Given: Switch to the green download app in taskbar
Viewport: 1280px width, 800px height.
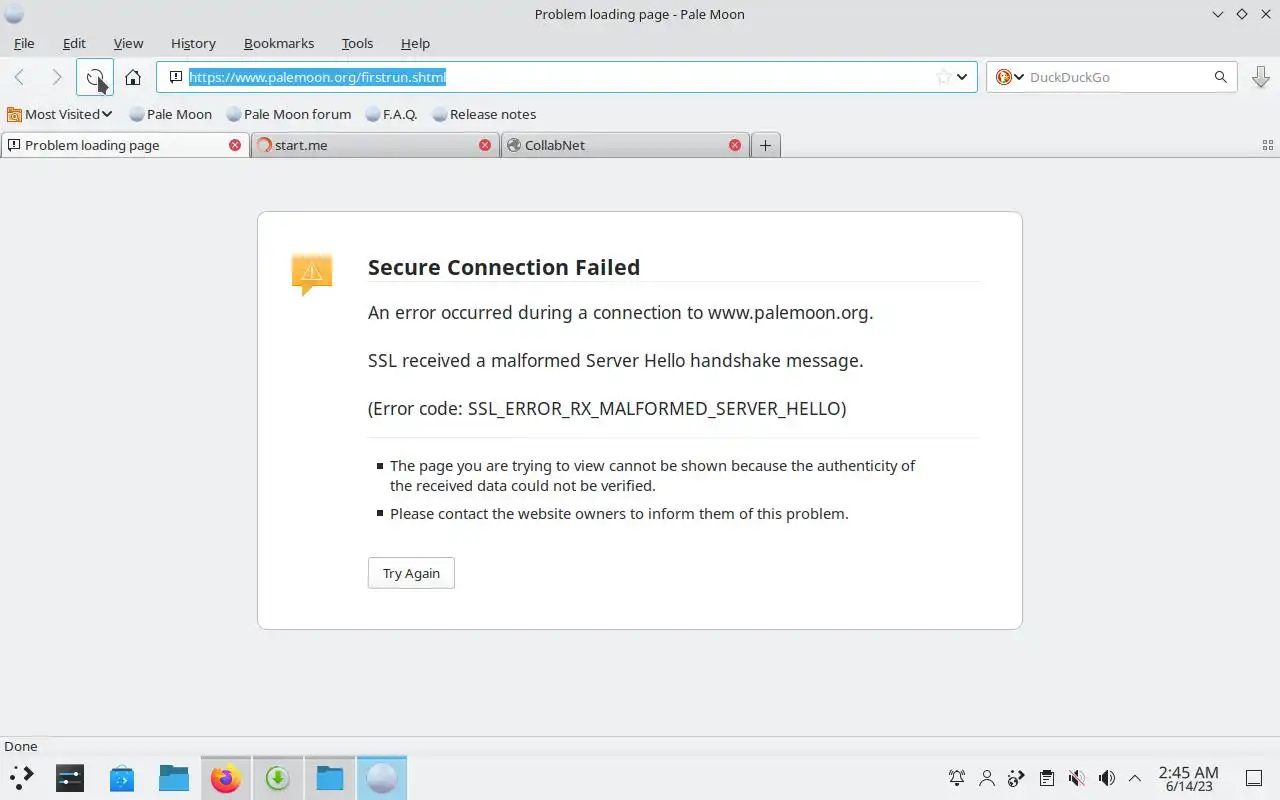Looking at the screenshot, I should 278,777.
